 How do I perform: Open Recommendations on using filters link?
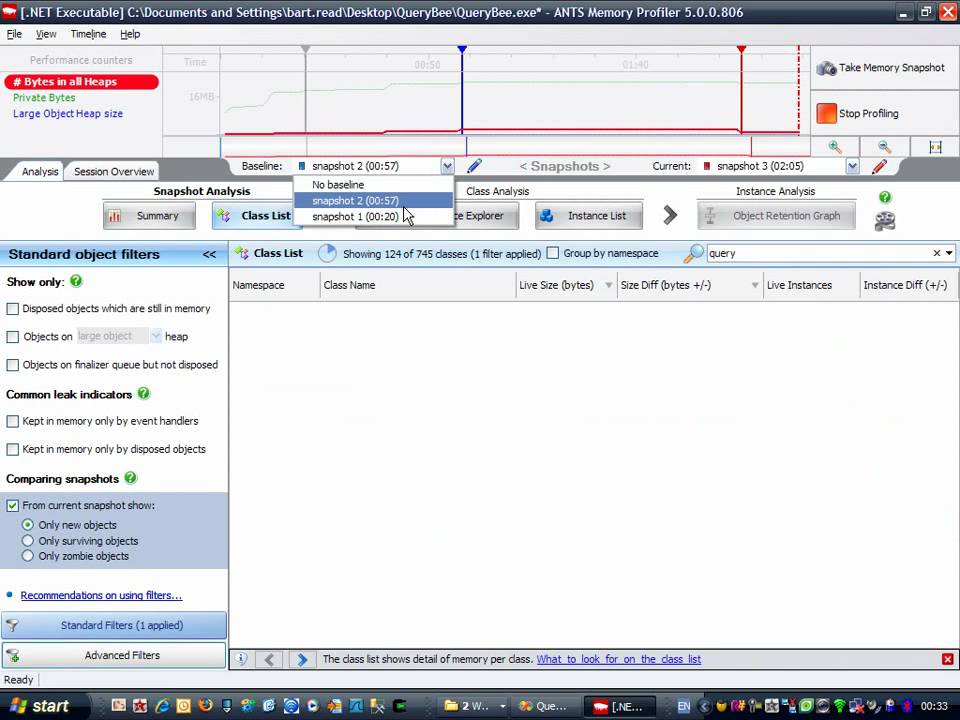click(x=101, y=595)
